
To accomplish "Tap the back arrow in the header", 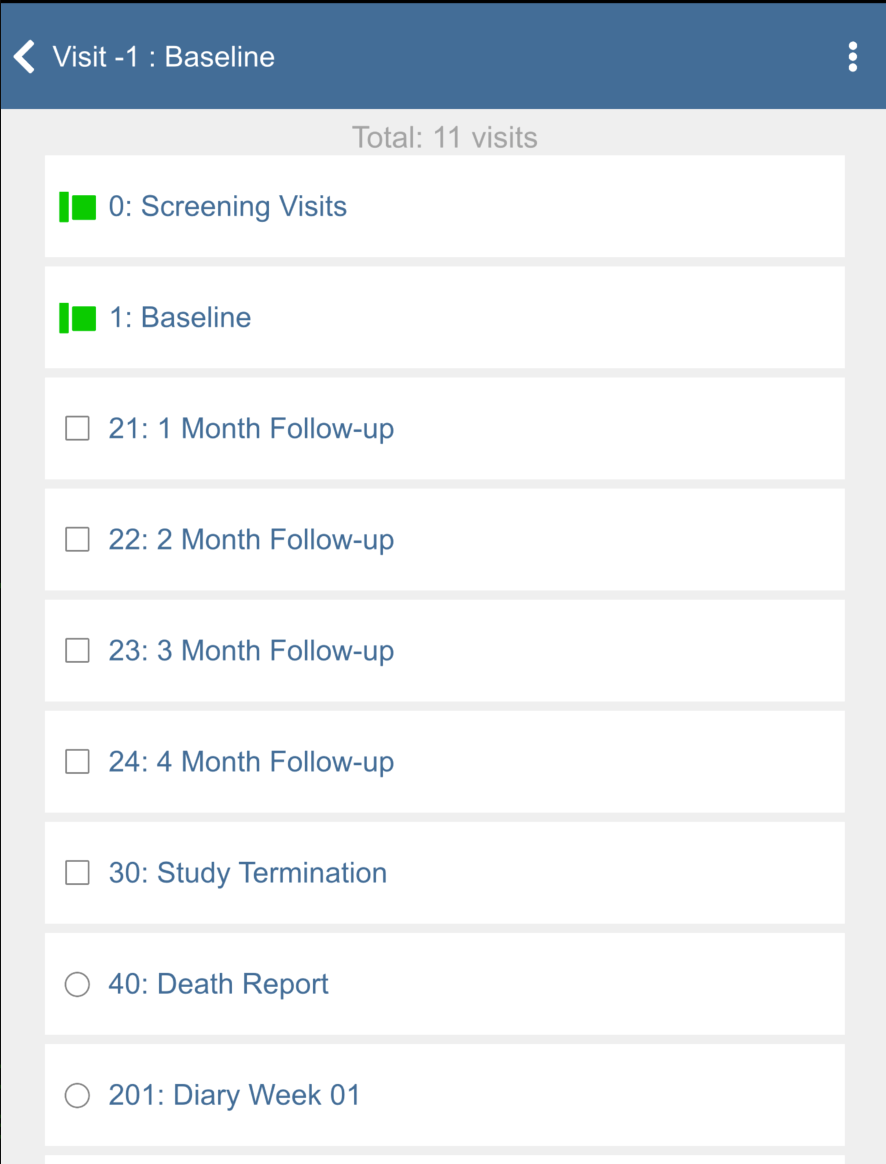I will [x=26, y=57].
